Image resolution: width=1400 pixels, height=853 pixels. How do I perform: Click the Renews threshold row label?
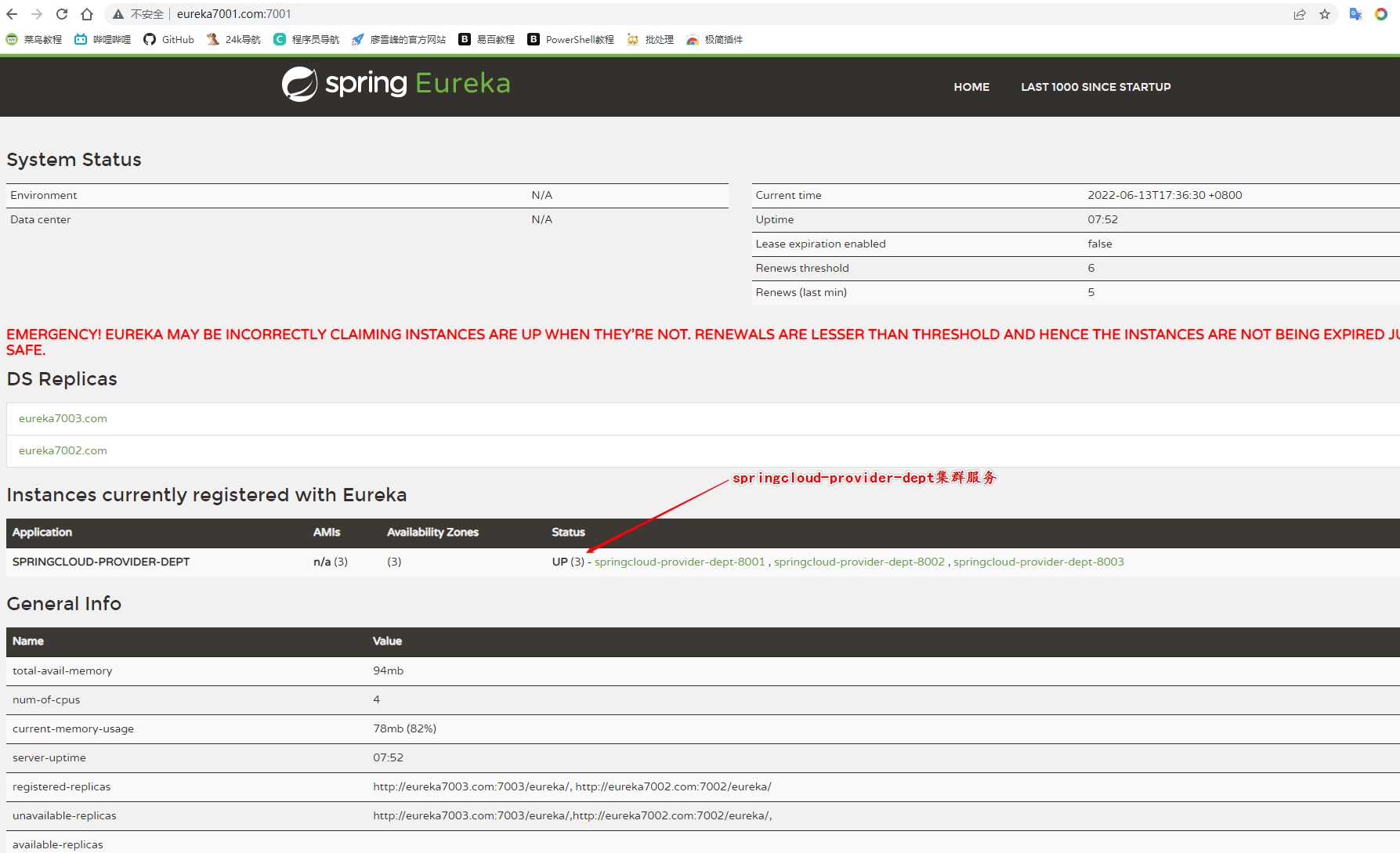pyautogui.click(x=802, y=268)
